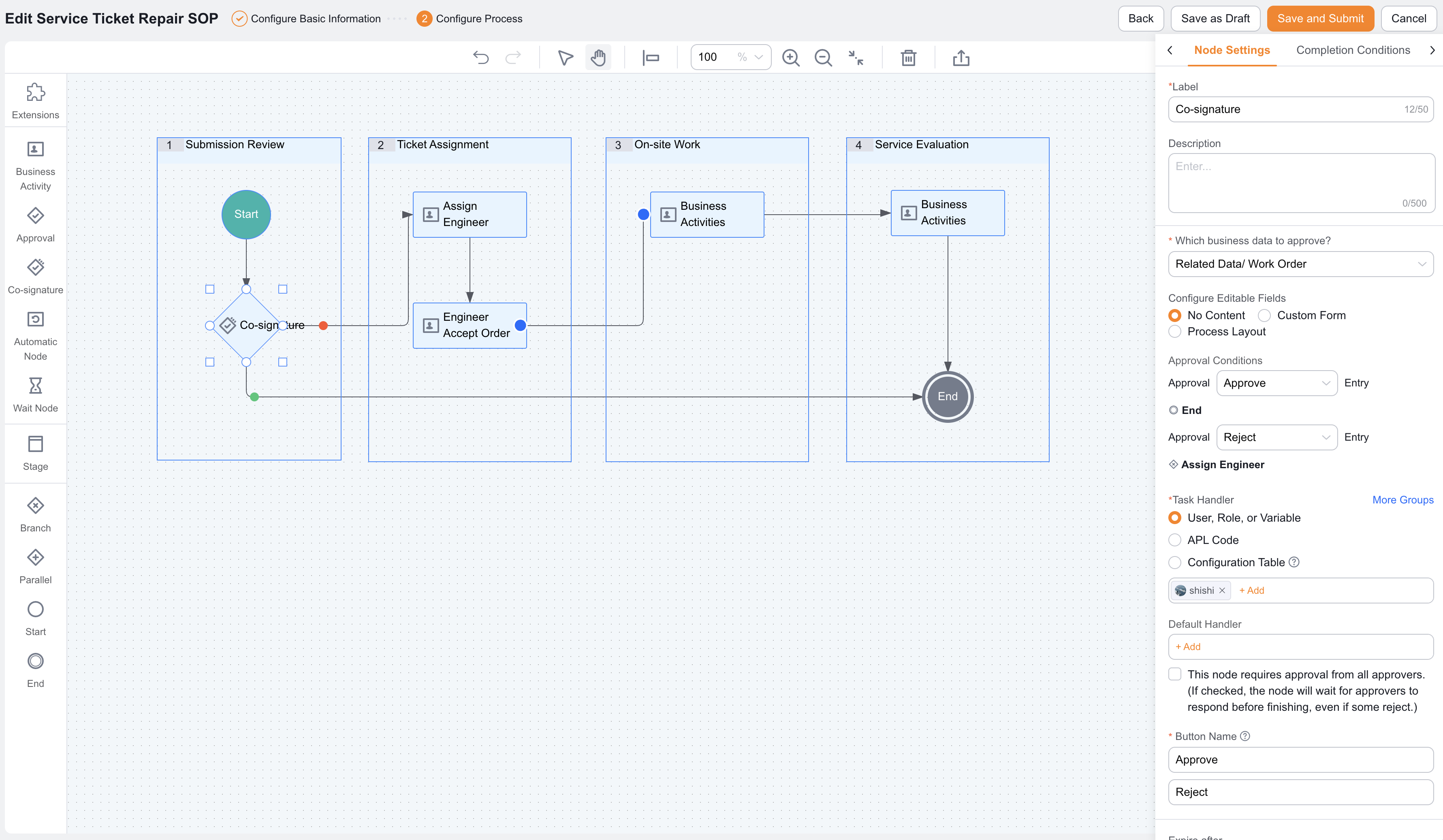
Task: Select the No Content radio button
Action: pyautogui.click(x=1175, y=316)
